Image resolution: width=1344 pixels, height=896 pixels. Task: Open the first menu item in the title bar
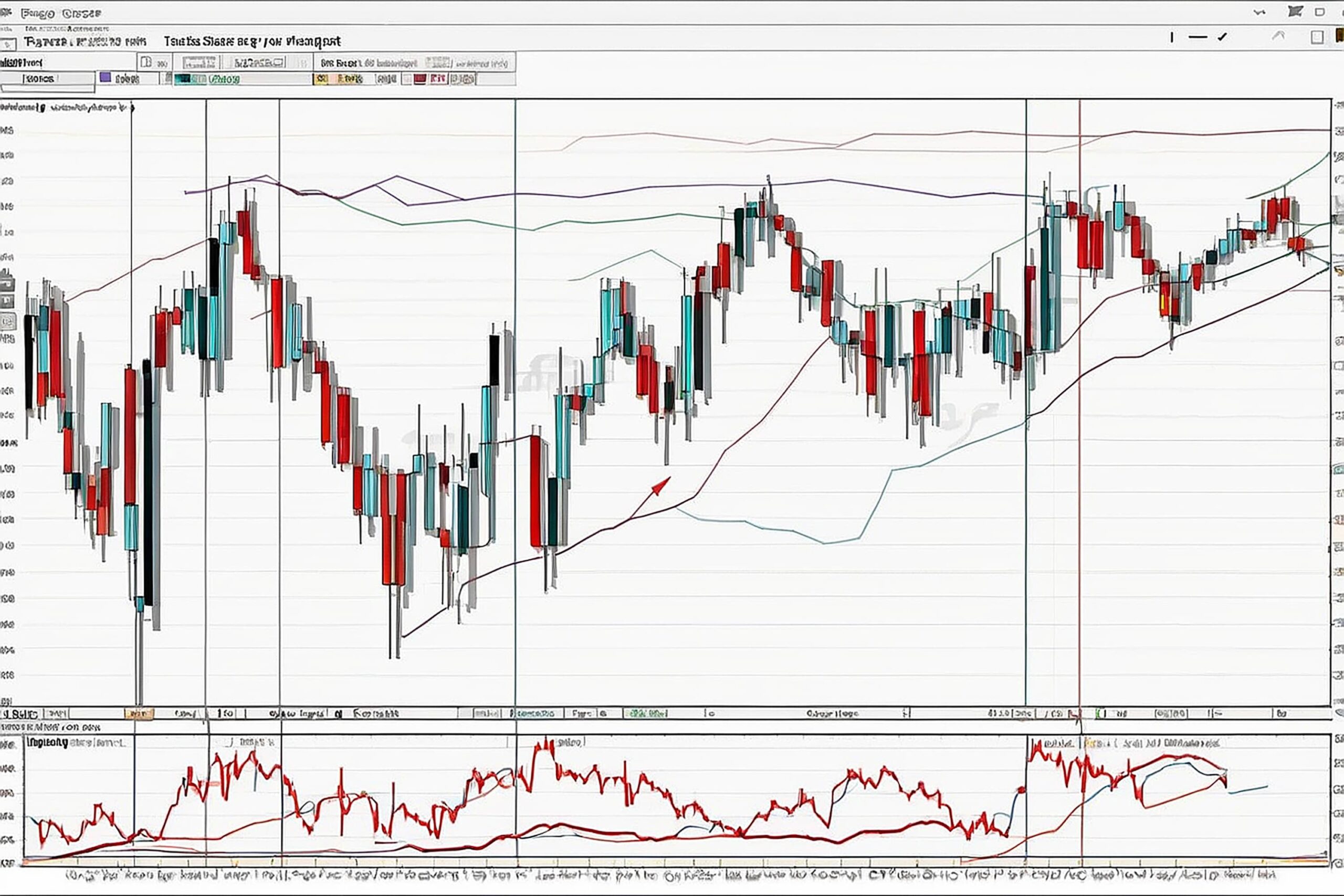(37, 13)
